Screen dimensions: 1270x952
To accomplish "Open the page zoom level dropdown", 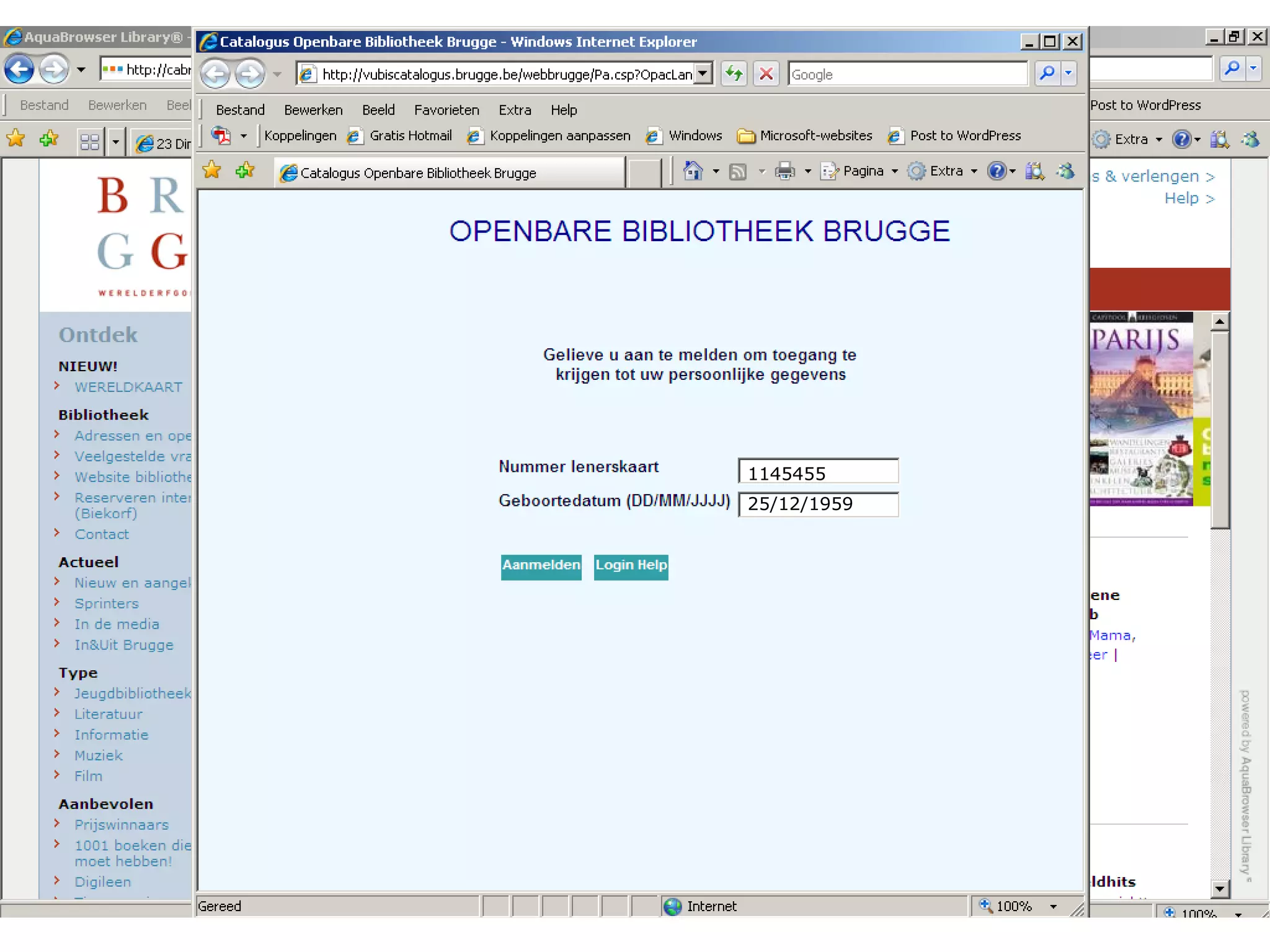I will point(1053,906).
